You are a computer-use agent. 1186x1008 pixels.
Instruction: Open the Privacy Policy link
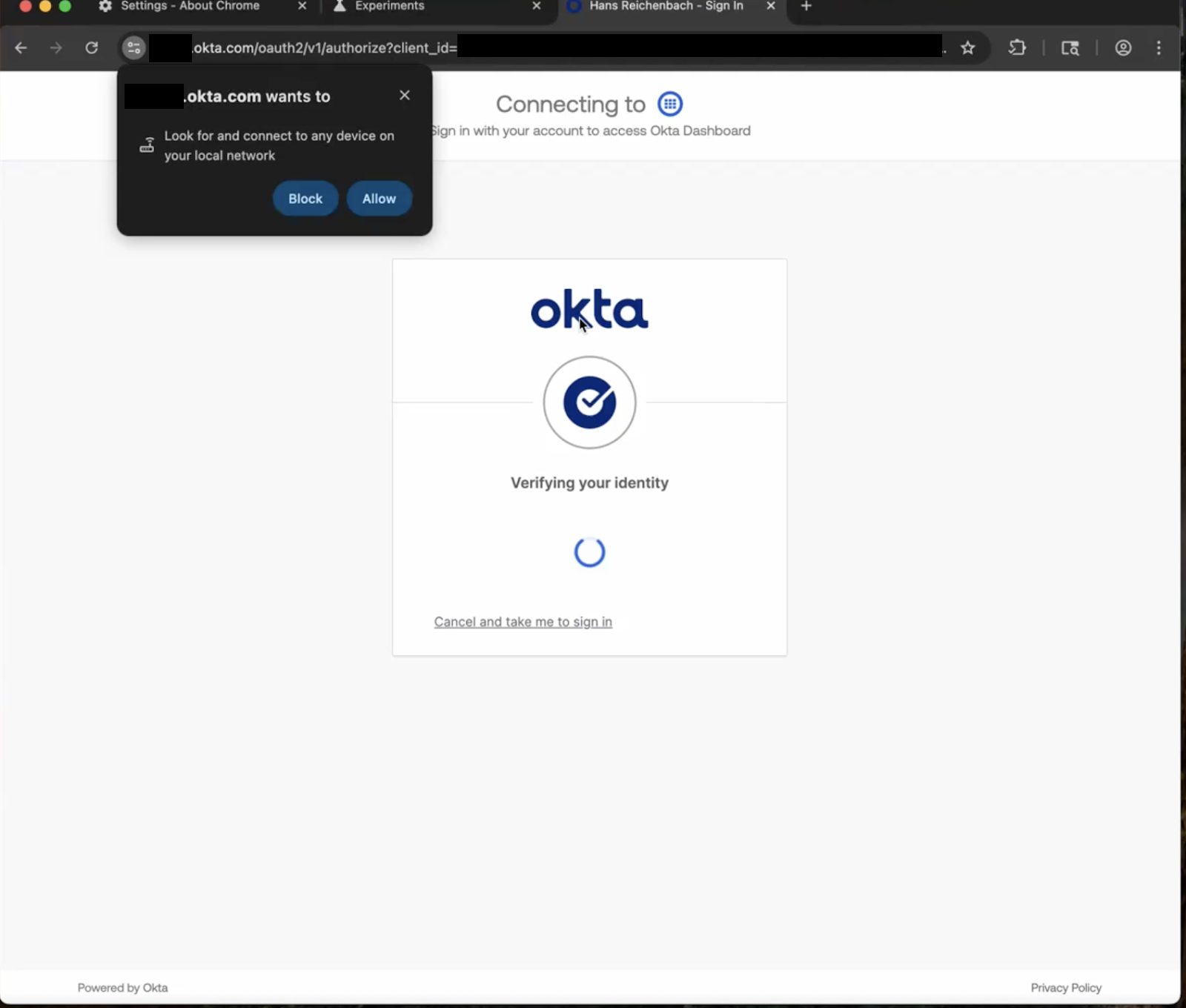point(1065,987)
